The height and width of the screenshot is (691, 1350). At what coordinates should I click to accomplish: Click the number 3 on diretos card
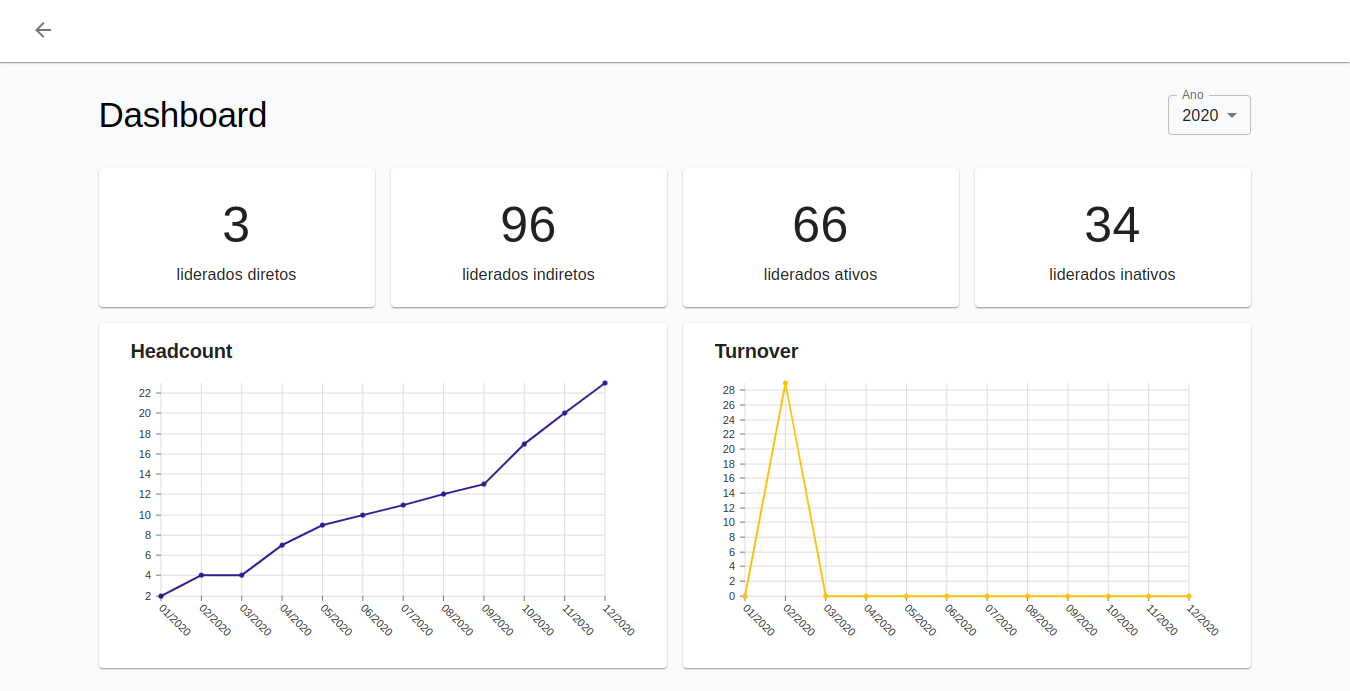236,225
